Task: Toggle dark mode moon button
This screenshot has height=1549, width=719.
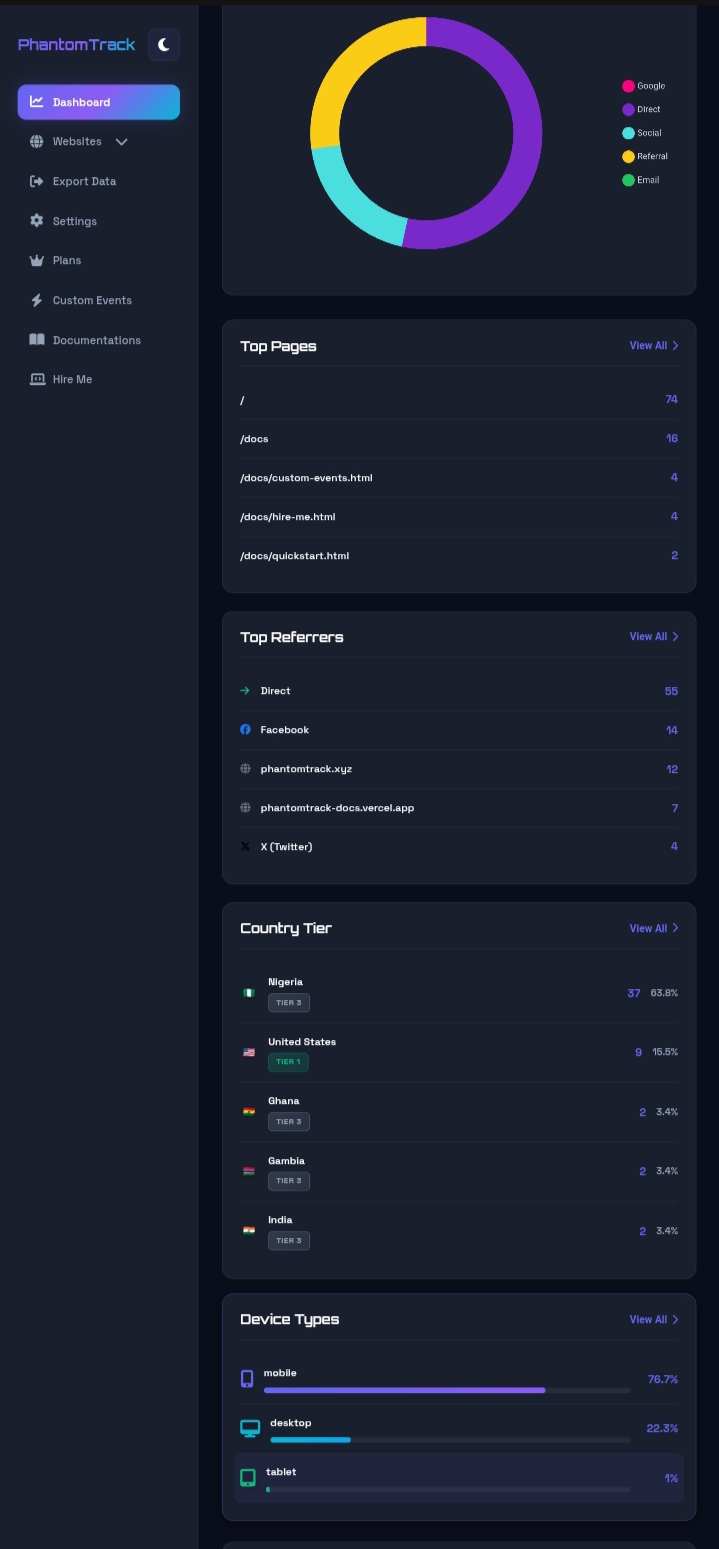Action: coord(163,45)
